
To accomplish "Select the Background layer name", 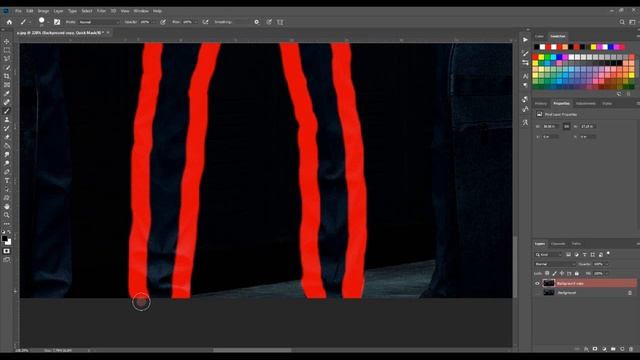I will click(567, 293).
